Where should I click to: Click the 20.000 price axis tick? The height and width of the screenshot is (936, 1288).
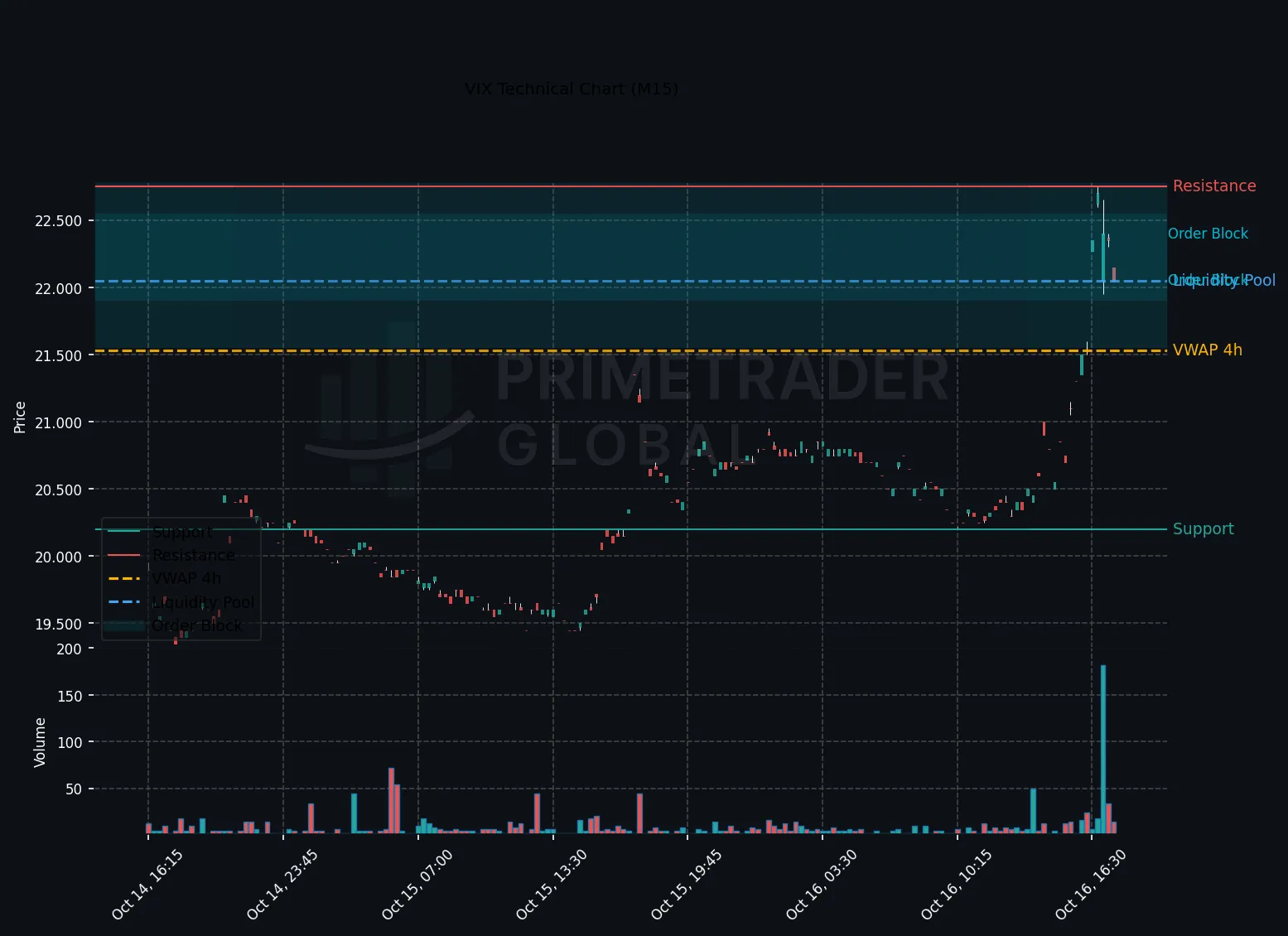[x=58, y=557]
